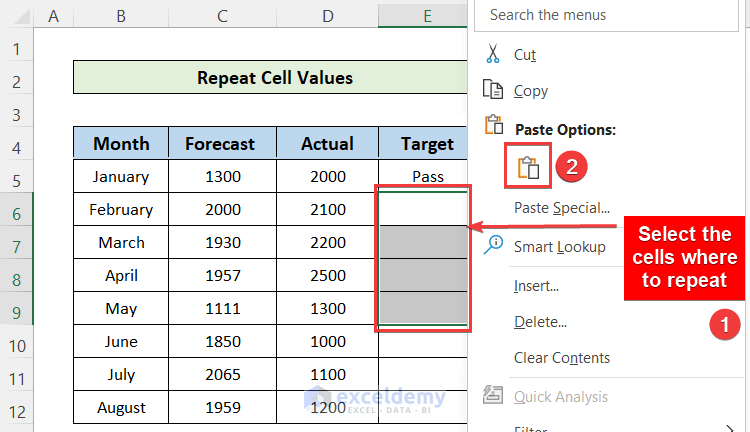Choose Paste Special from context menu
The height and width of the screenshot is (432, 750).
tap(561, 208)
